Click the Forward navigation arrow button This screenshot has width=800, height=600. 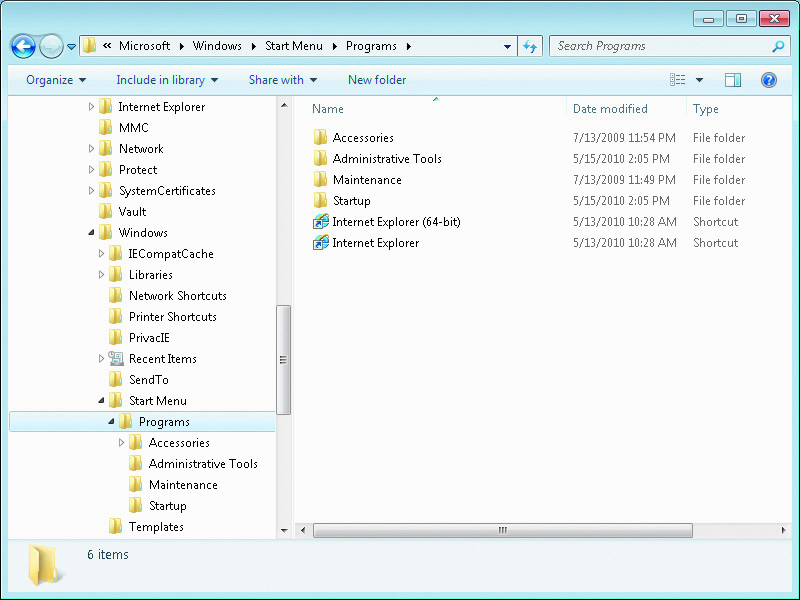pyautogui.click(x=51, y=47)
